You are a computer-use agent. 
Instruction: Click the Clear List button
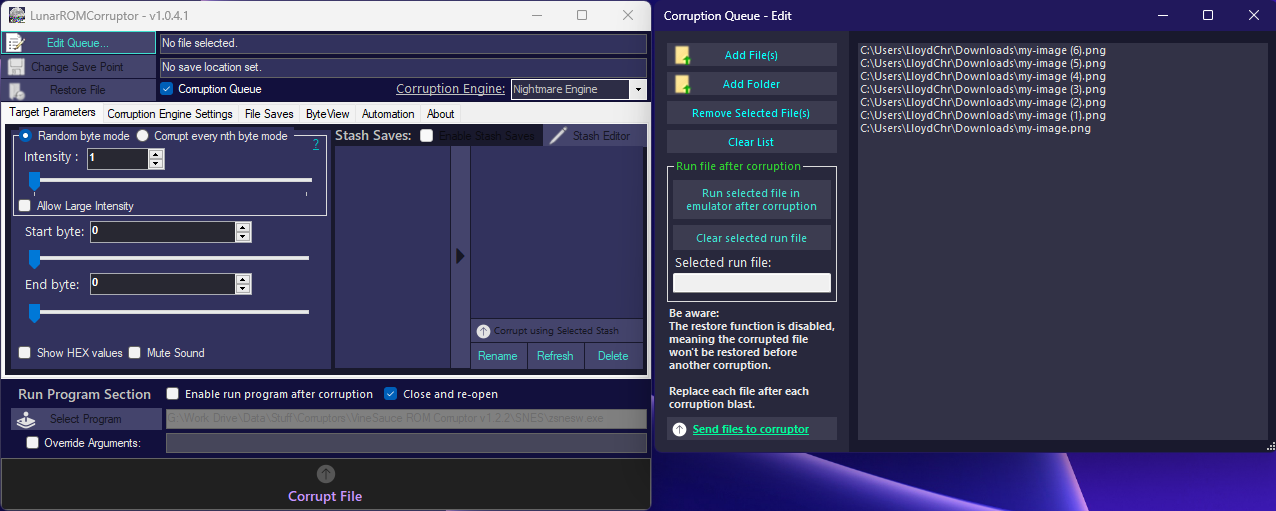coord(752,142)
